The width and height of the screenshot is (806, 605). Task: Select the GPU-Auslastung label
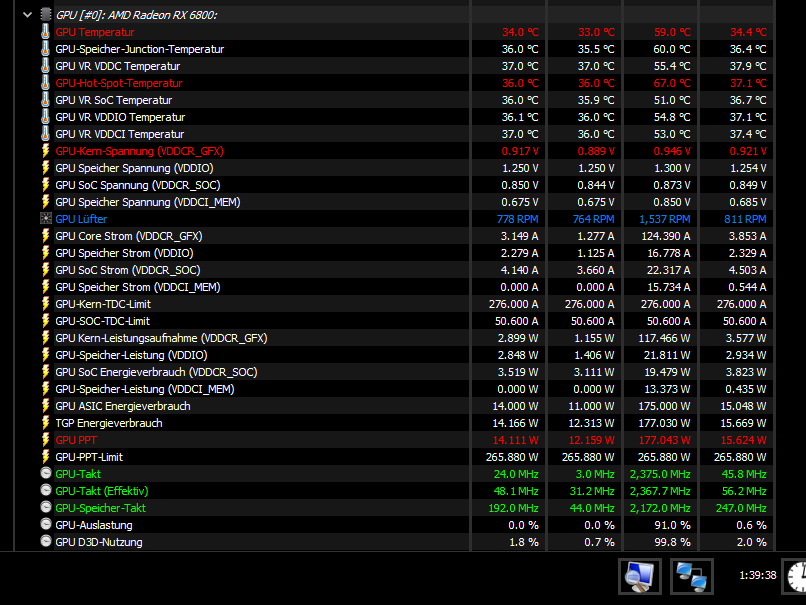point(94,525)
